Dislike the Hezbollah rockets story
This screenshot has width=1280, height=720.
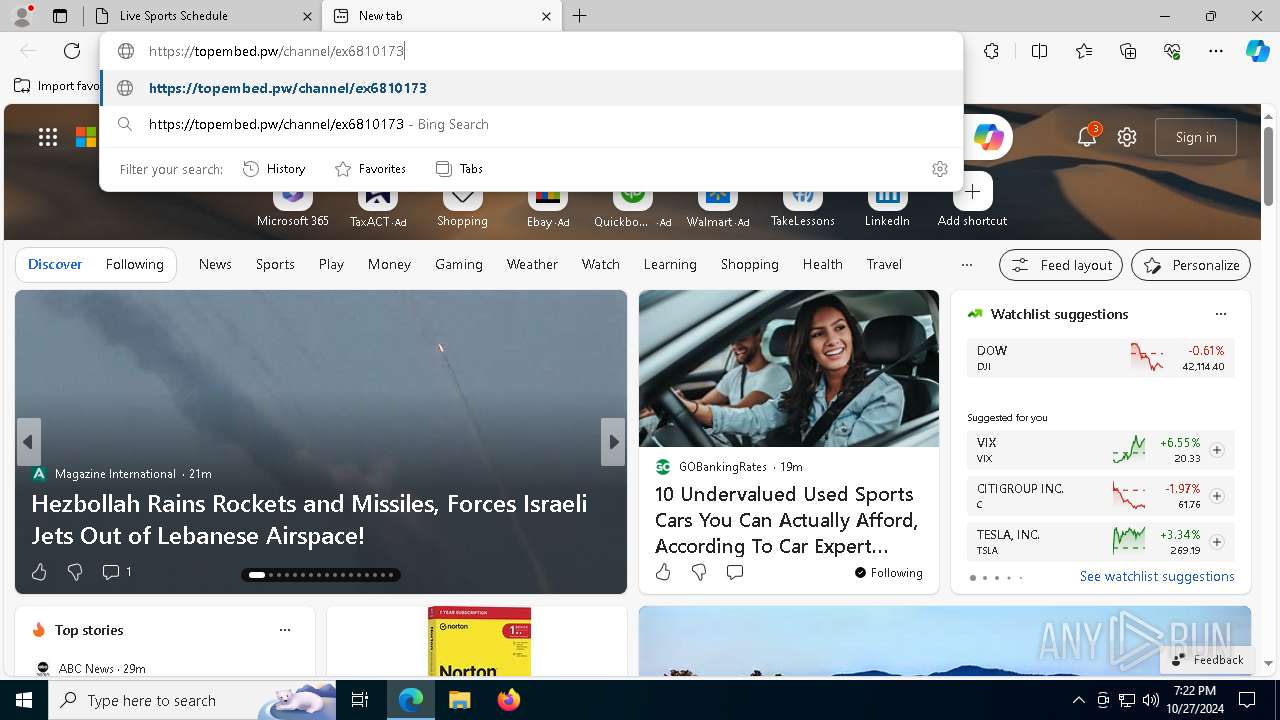[75, 572]
